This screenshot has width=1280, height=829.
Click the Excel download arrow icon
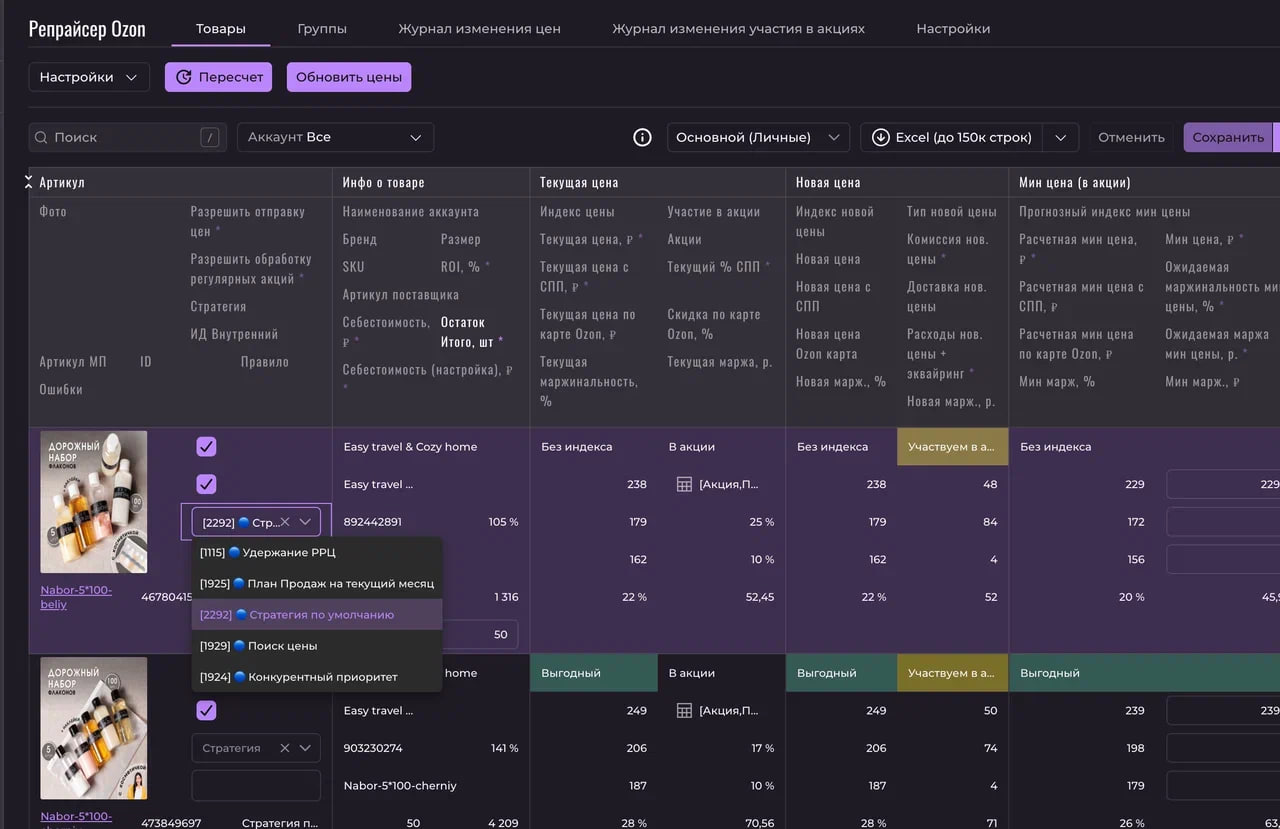click(881, 137)
